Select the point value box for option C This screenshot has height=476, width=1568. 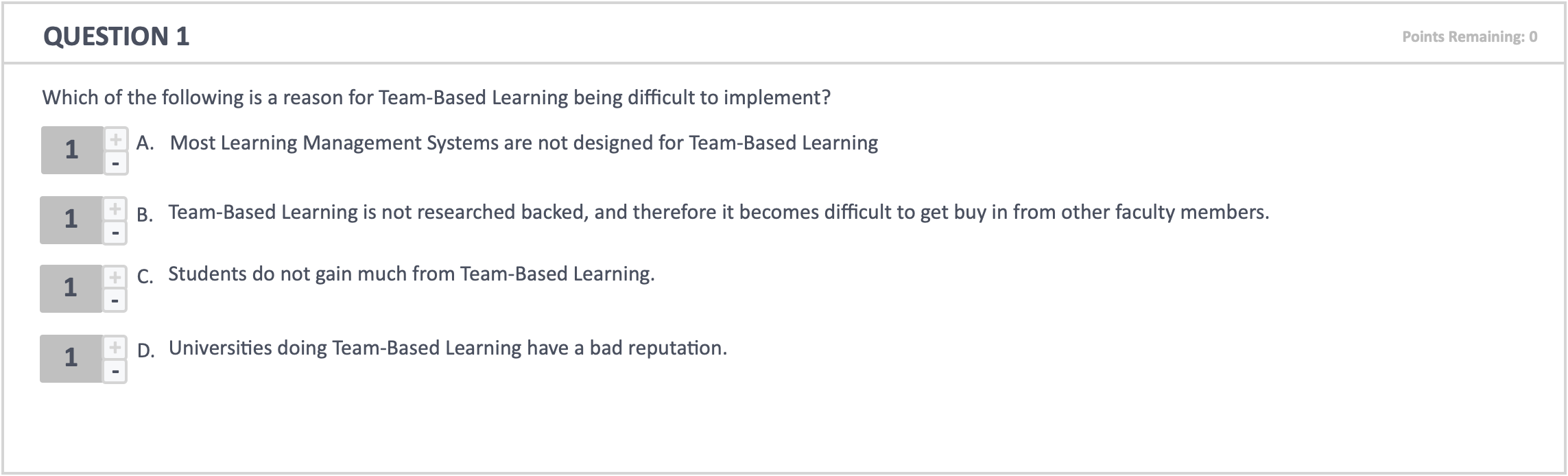click(x=71, y=289)
